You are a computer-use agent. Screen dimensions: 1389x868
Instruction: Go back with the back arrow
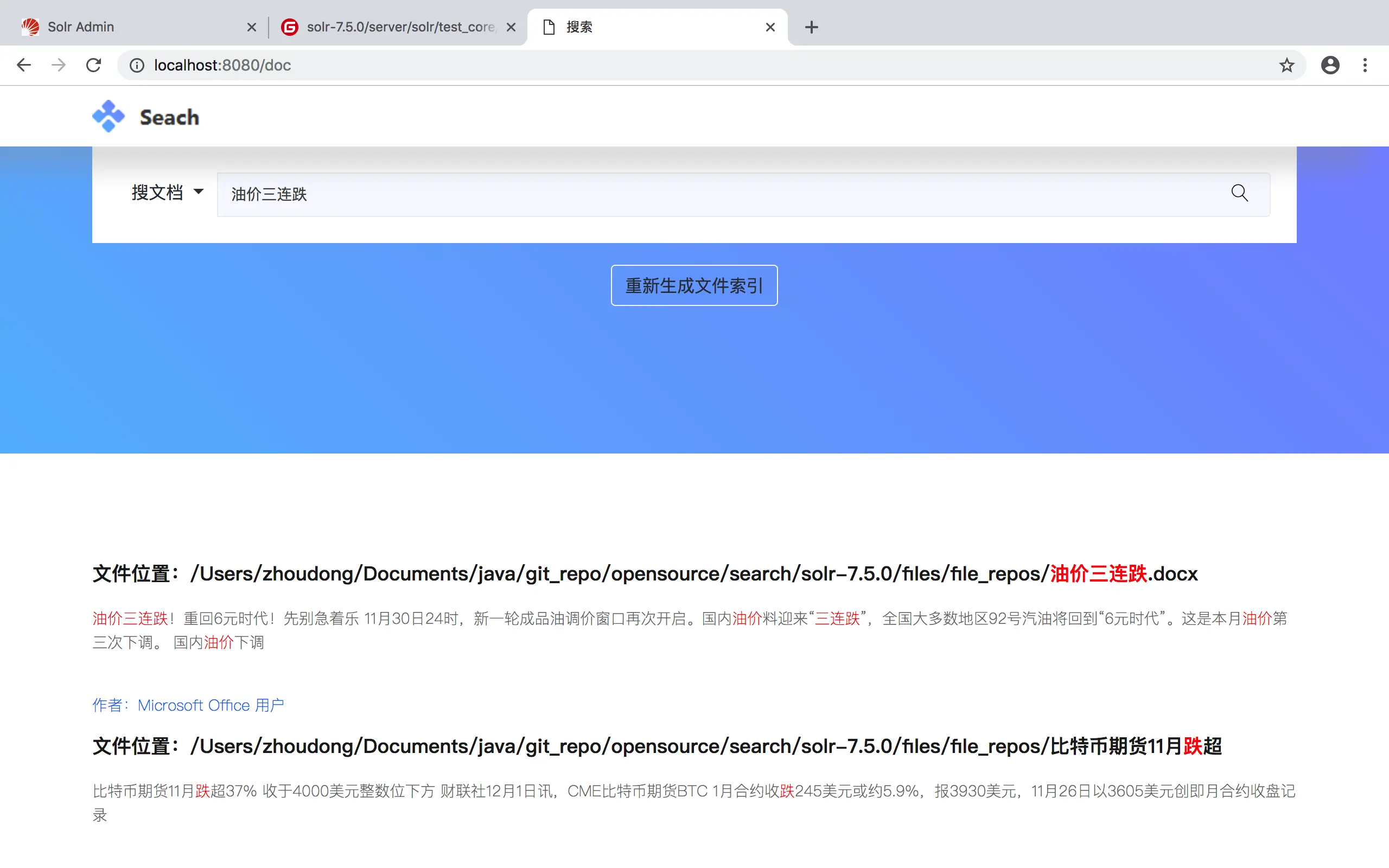pos(23,66)
